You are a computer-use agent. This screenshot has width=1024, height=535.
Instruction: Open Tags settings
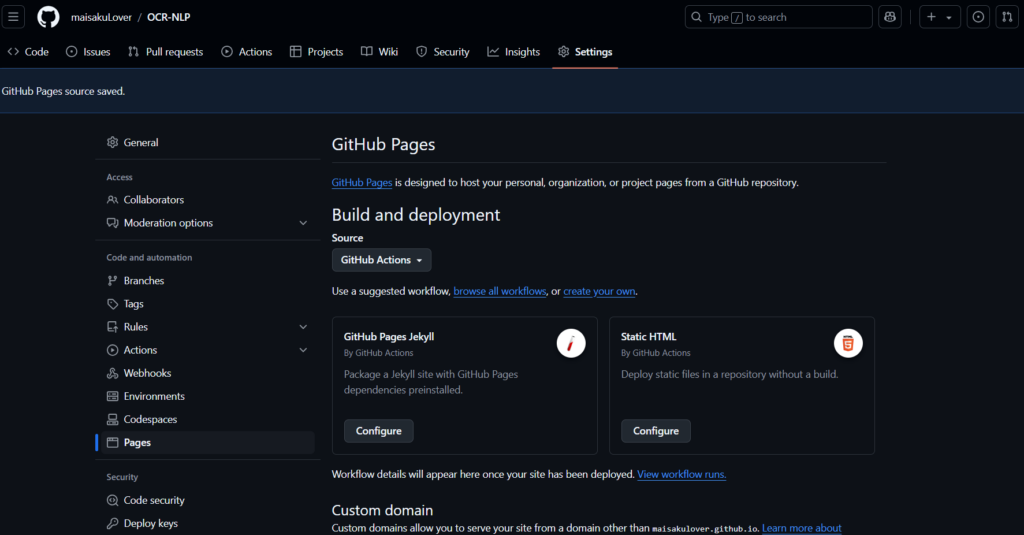pos(208,304)
